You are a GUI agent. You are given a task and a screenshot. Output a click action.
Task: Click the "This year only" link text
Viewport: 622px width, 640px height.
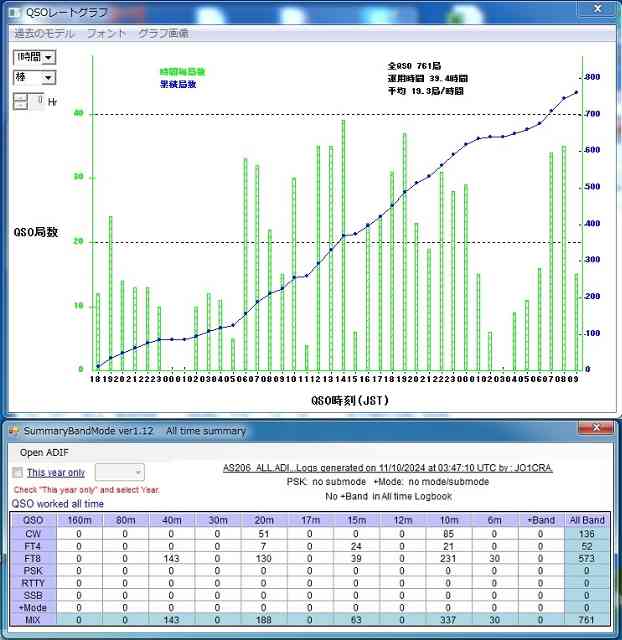coord(56,472)
